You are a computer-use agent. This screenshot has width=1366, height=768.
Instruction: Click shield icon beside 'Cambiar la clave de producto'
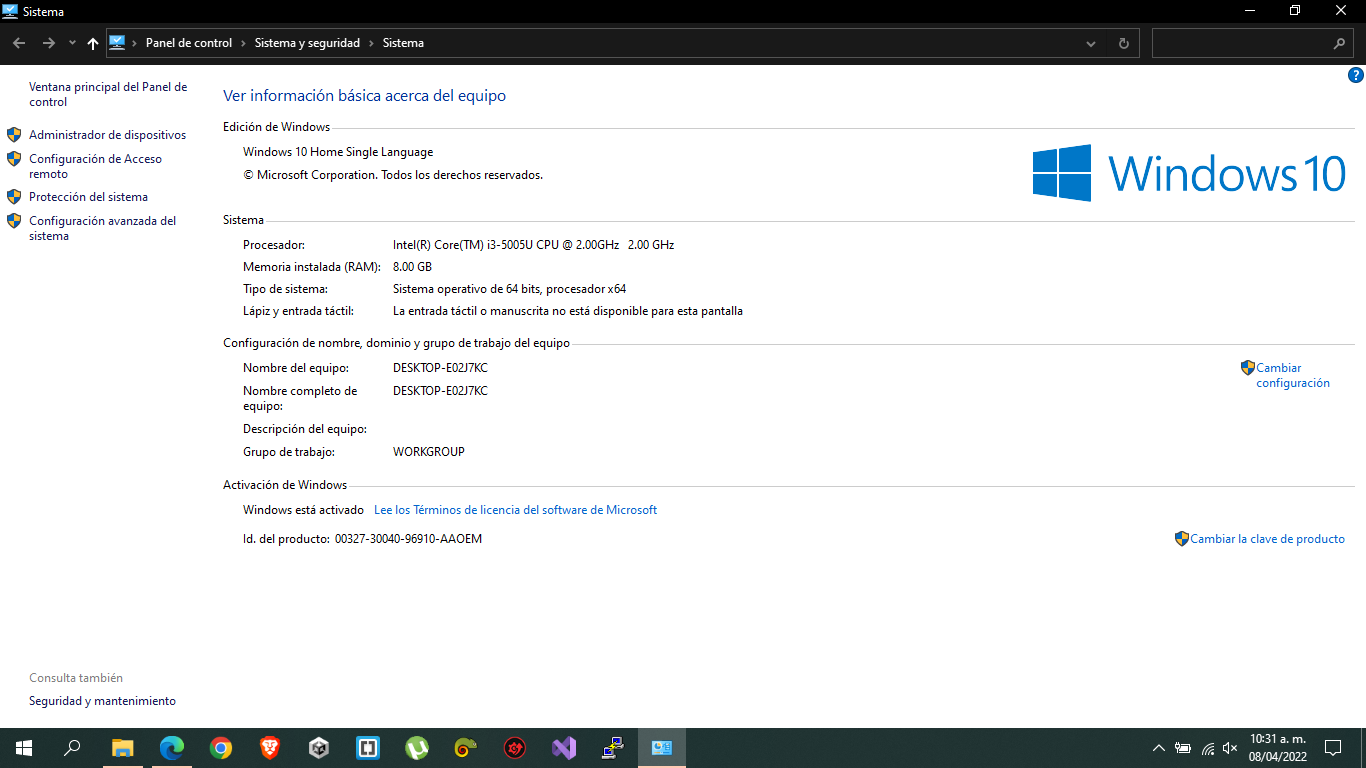1181,538
